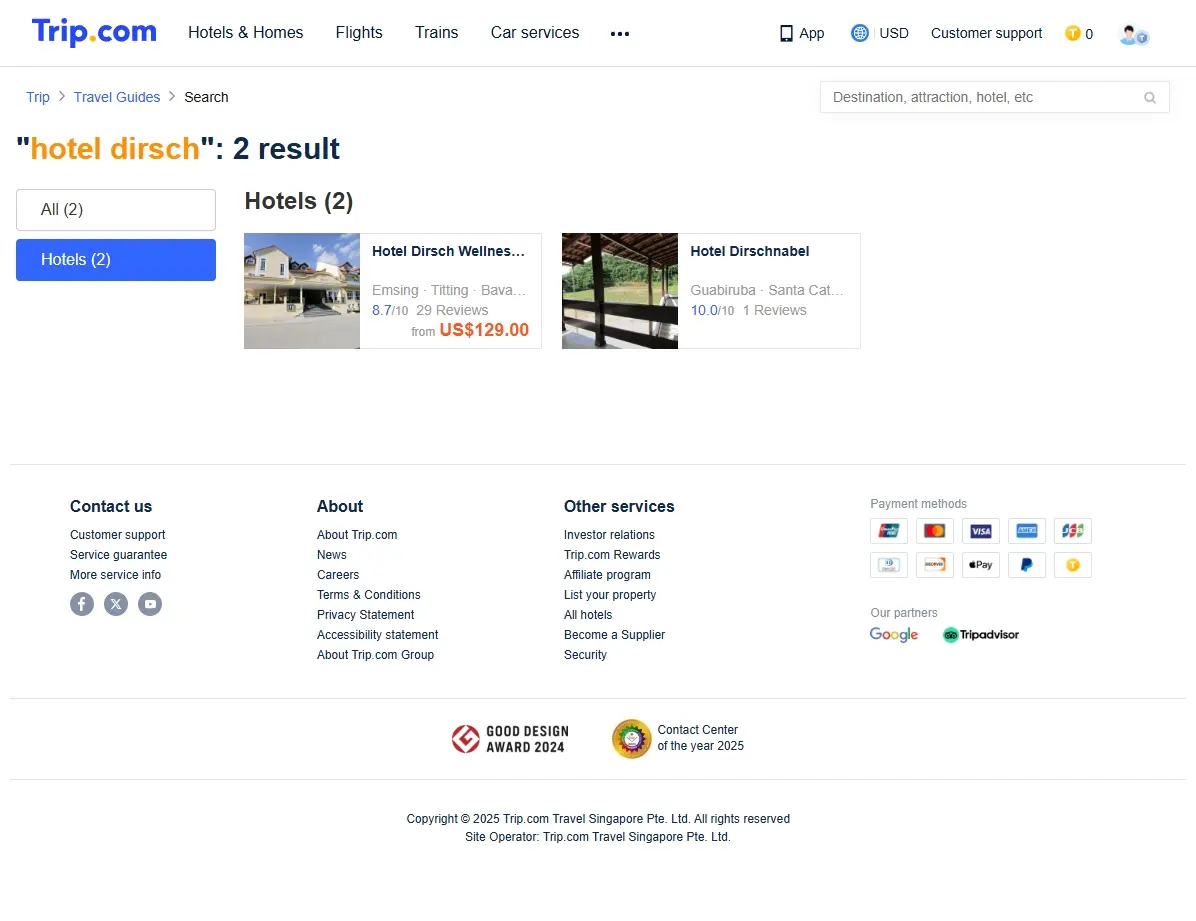The height and width of the screenshot is (921, 1196).
Task: Click the Contact Center of the year badge
Action: point(678,739)
